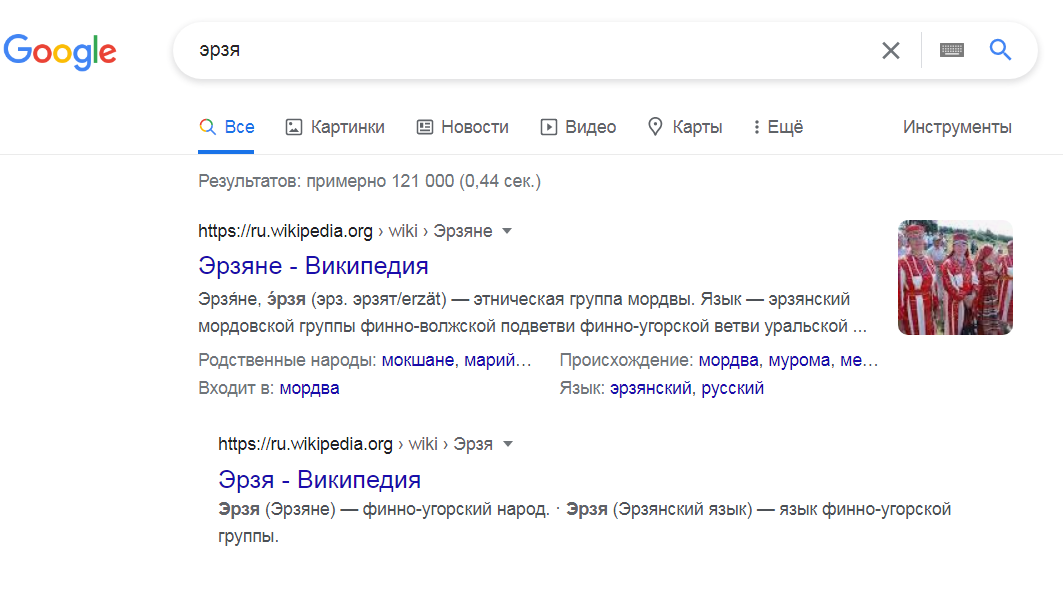Open the Эрзя - Википедия result
This screenshot has height=594, width=1063.
tap(319, 478)
